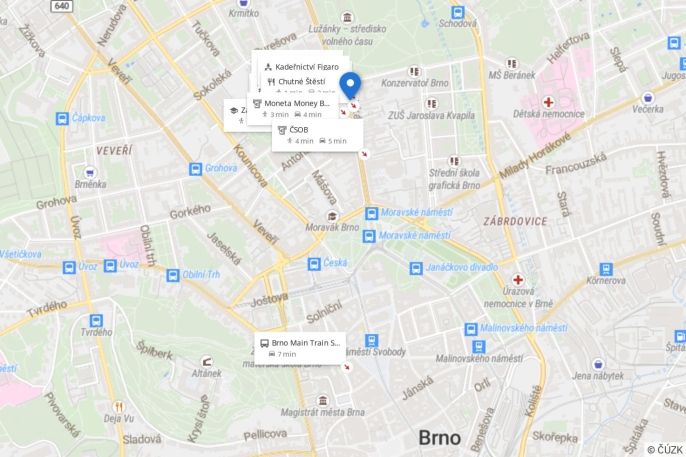Click the Körnerova tram stop icon

pyautogui.click(x=606, y=269)
